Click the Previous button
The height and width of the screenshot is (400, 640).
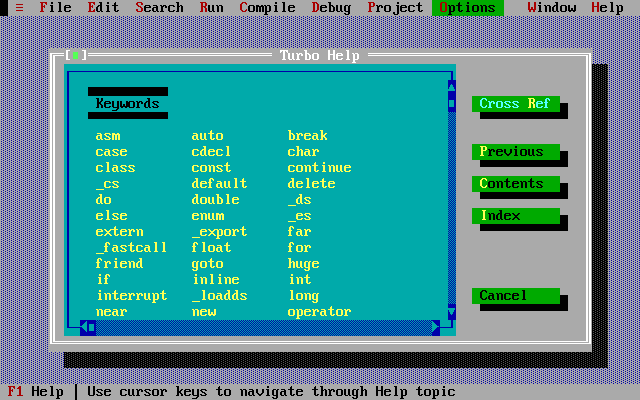[x=516, y=152]
